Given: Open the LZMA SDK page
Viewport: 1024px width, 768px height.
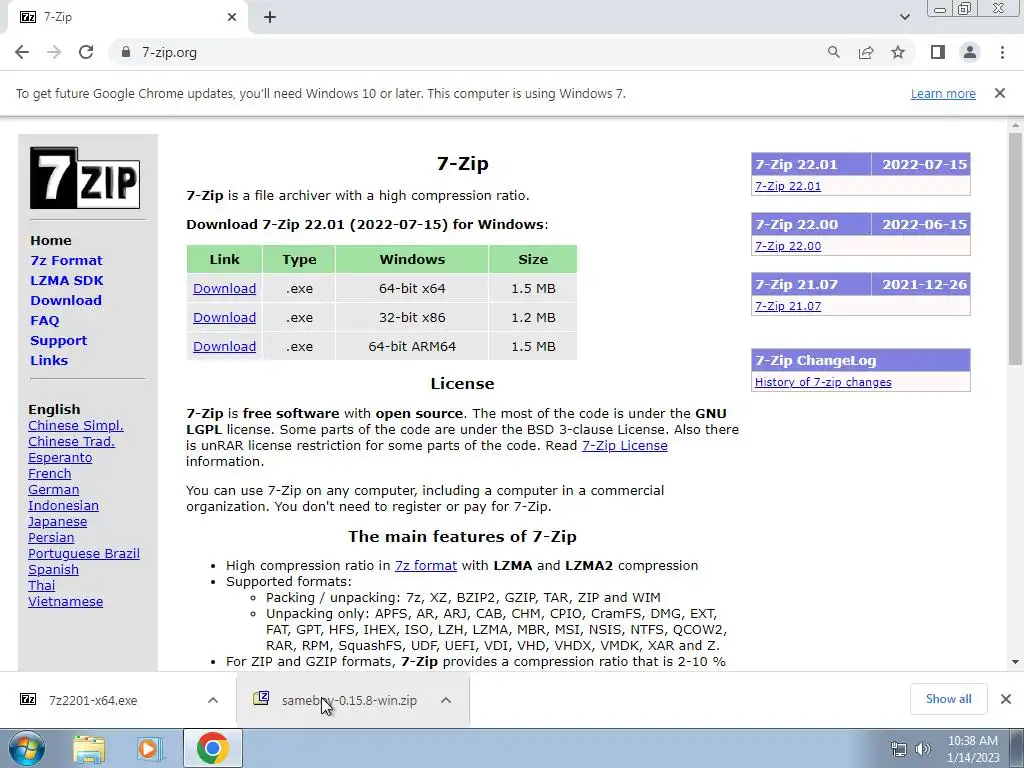Looking at the screenshot, I should [67, 281].
